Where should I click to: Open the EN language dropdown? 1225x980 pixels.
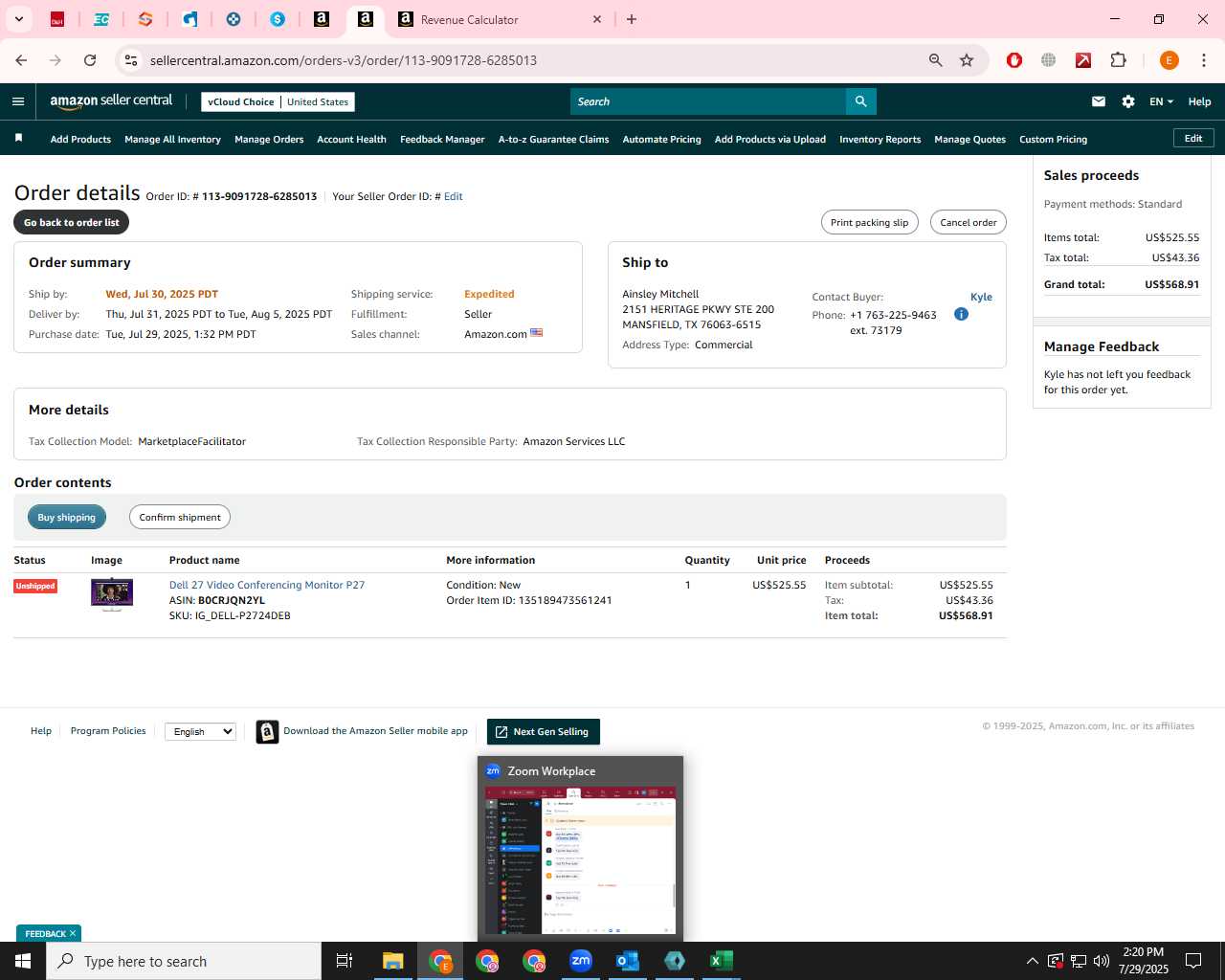(x=1161, y=101)
